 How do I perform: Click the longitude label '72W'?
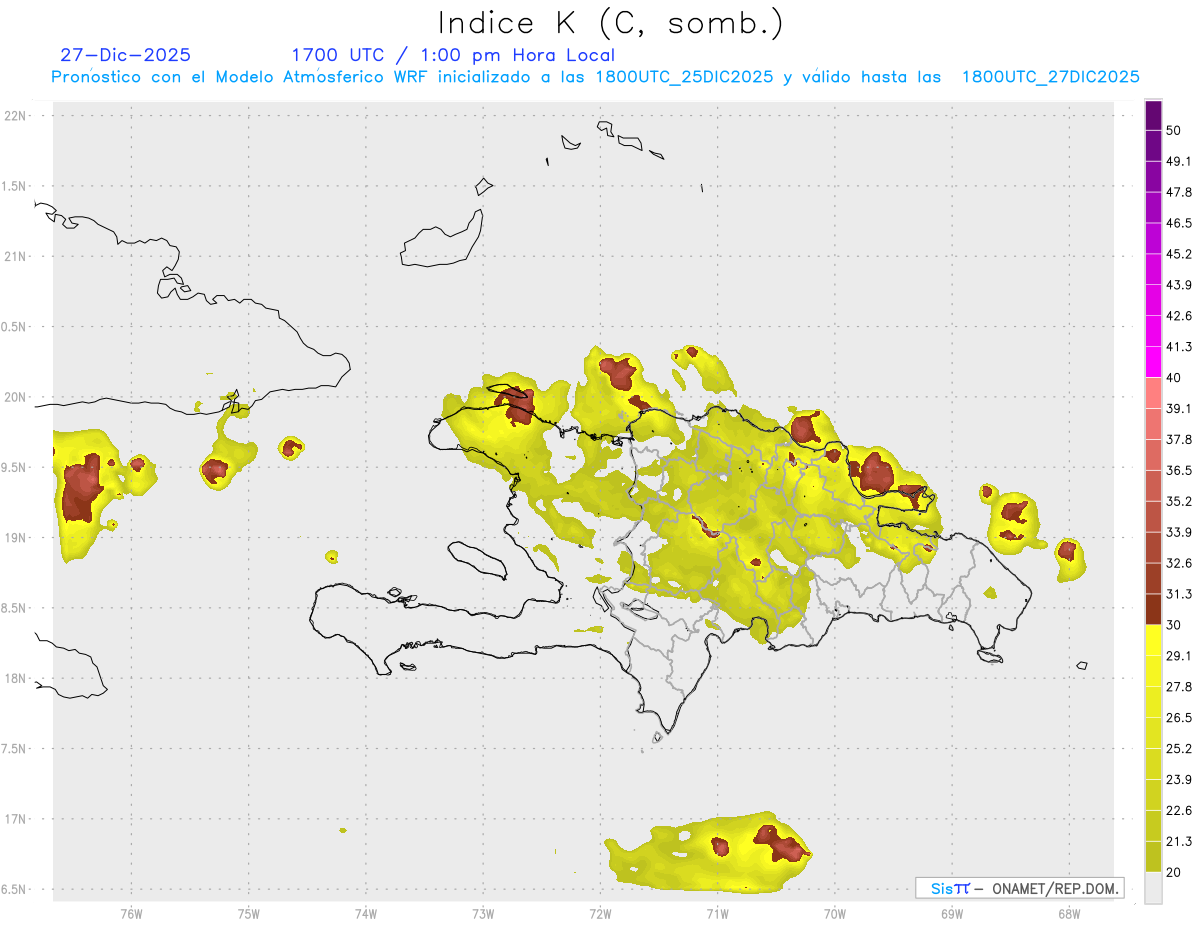pos(600,914)
